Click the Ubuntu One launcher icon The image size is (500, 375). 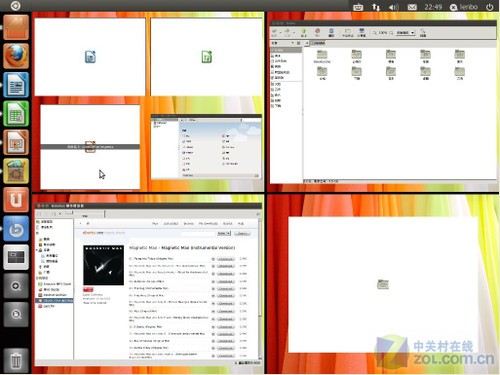coord(16,200)
